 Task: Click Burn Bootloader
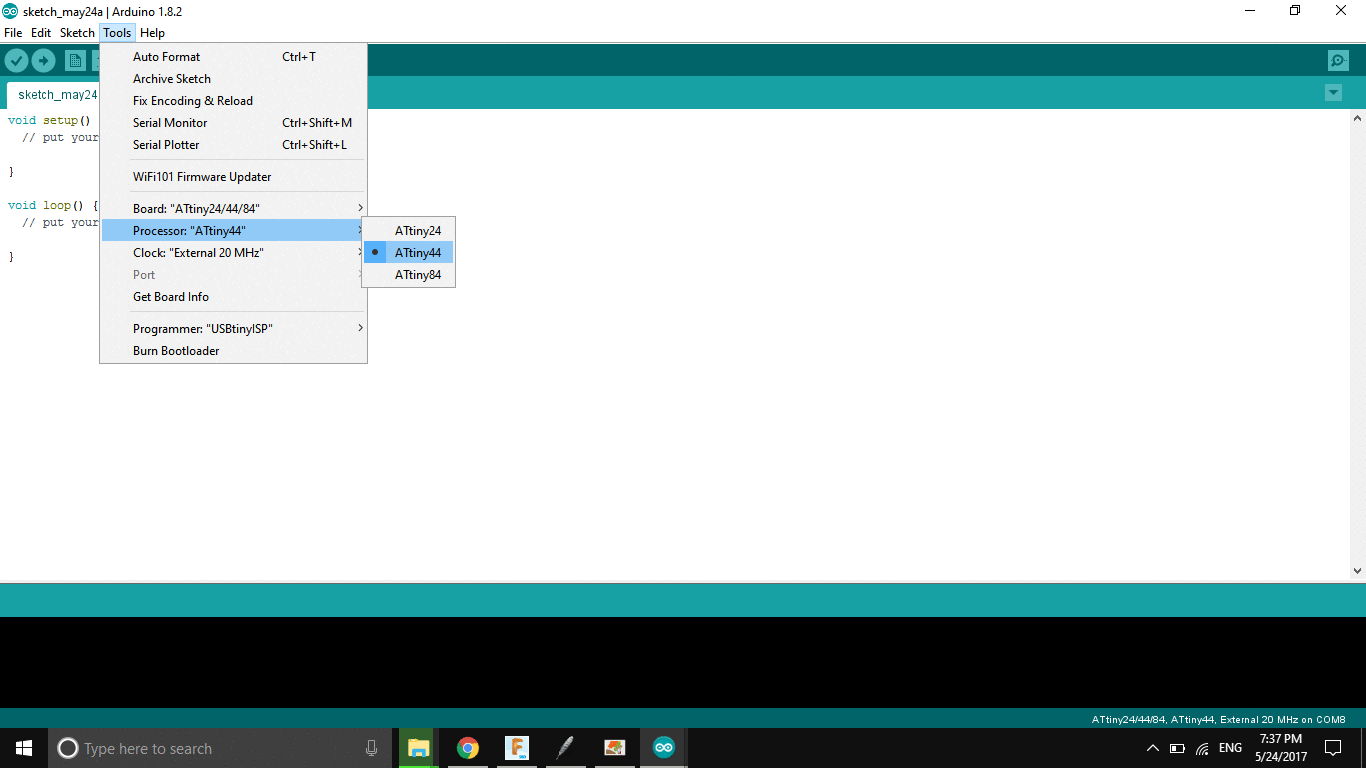pos(234,351)
